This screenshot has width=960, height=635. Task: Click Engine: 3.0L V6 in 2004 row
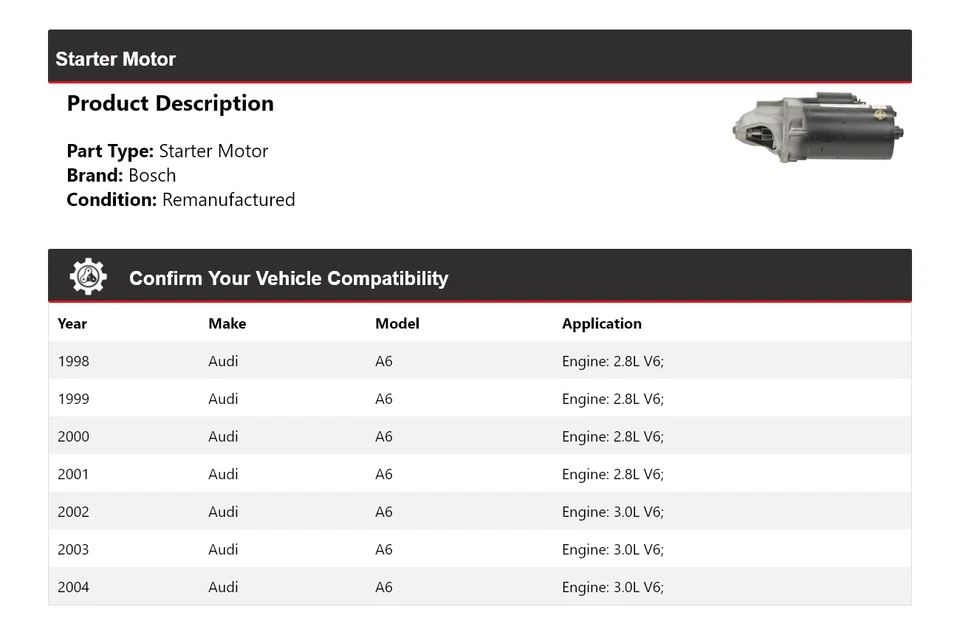coord(612,587)
